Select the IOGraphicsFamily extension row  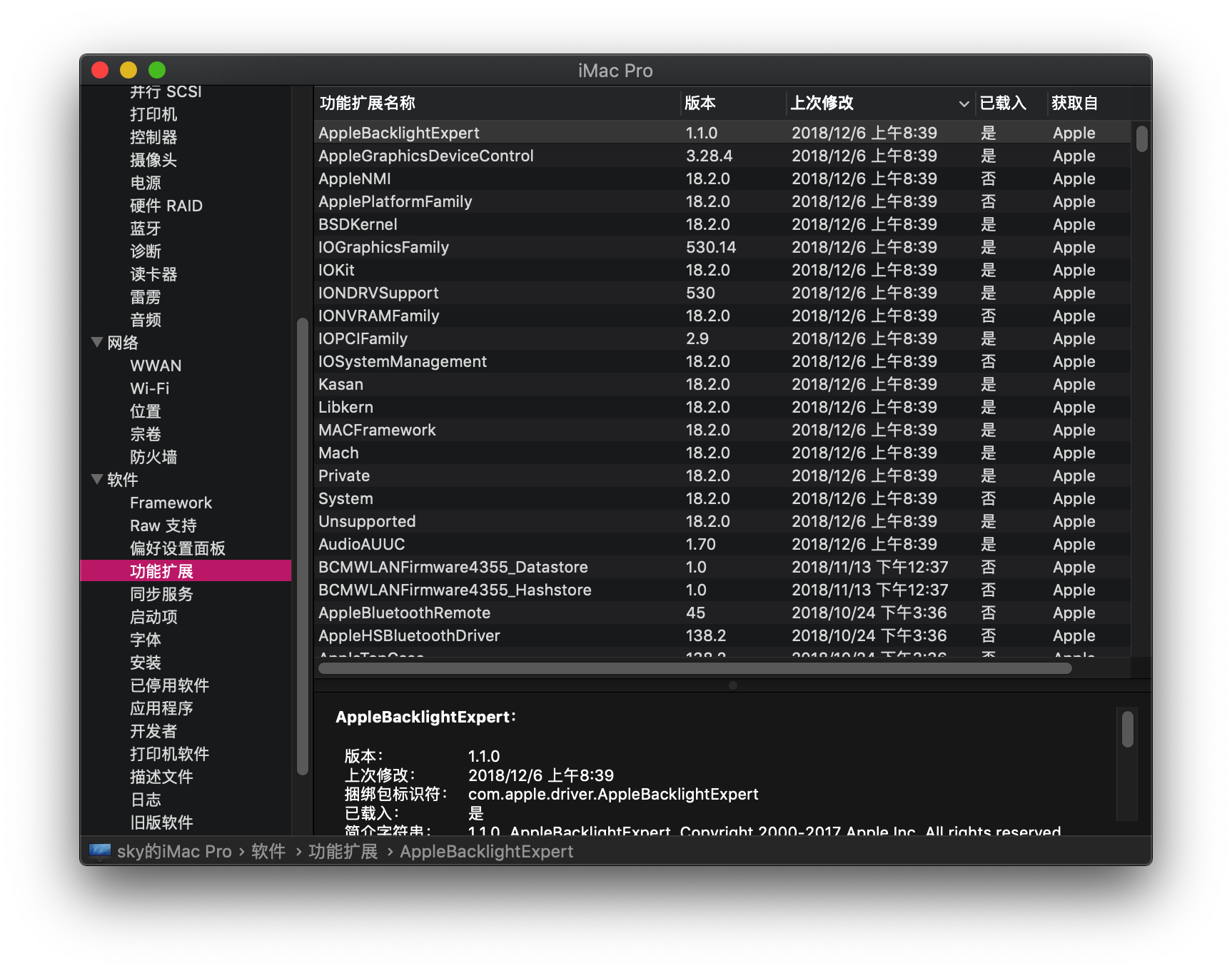(722, 247)
